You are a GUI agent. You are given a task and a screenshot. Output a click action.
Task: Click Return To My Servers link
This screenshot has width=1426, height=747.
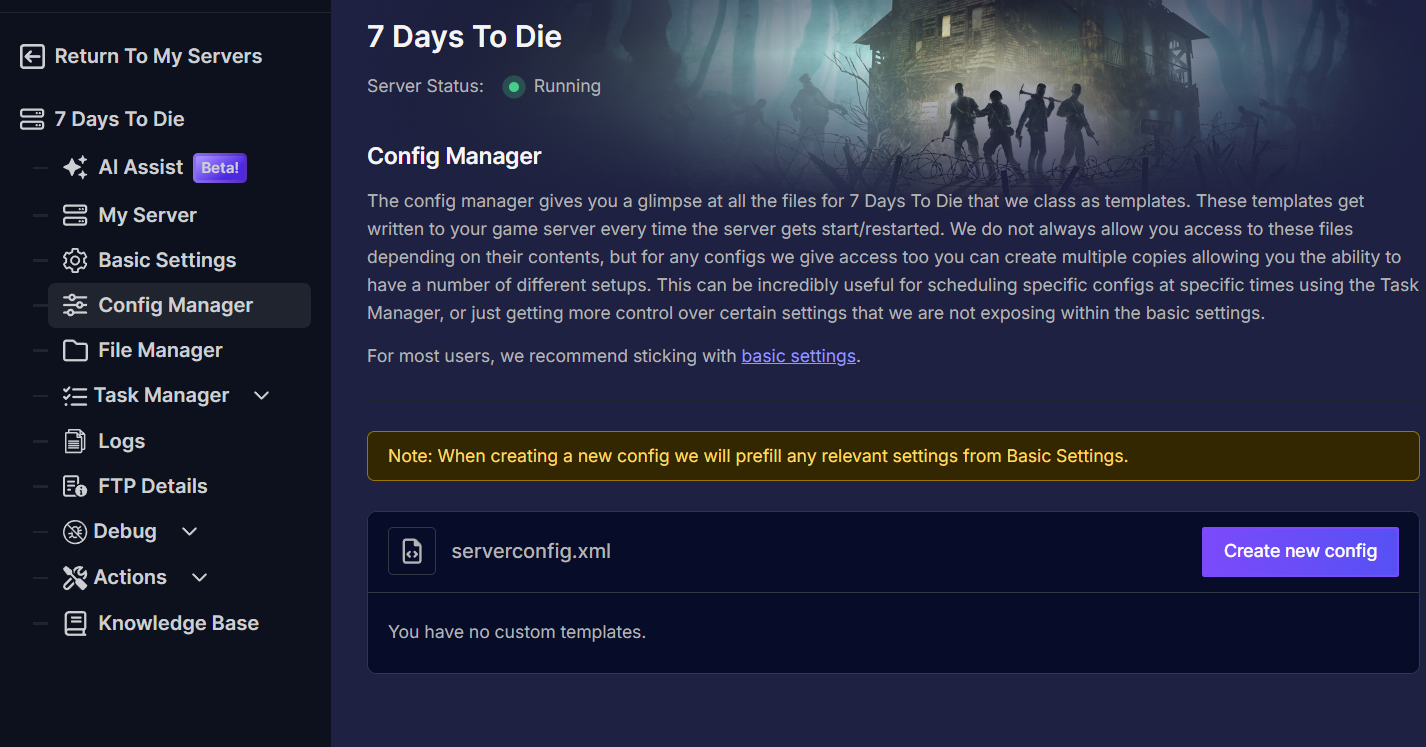(158, 57)
